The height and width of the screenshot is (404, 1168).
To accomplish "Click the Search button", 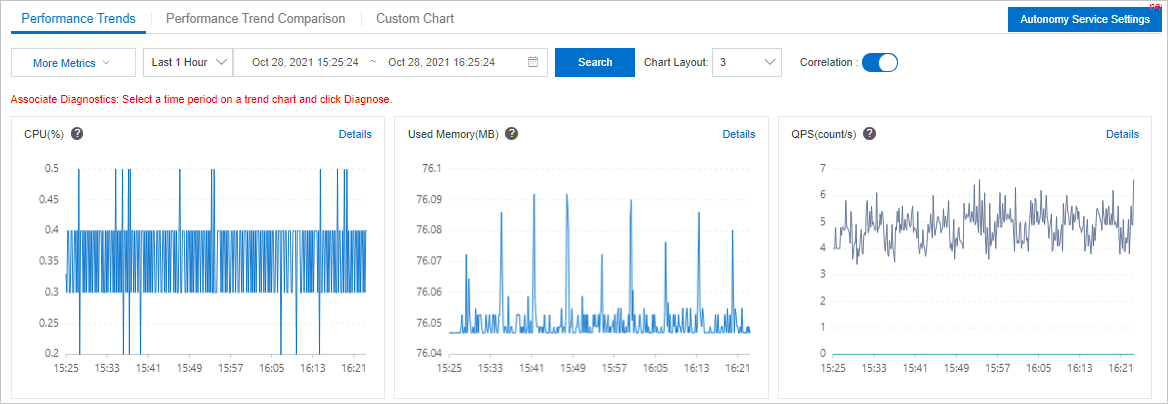I will click(x=594, y=63).
